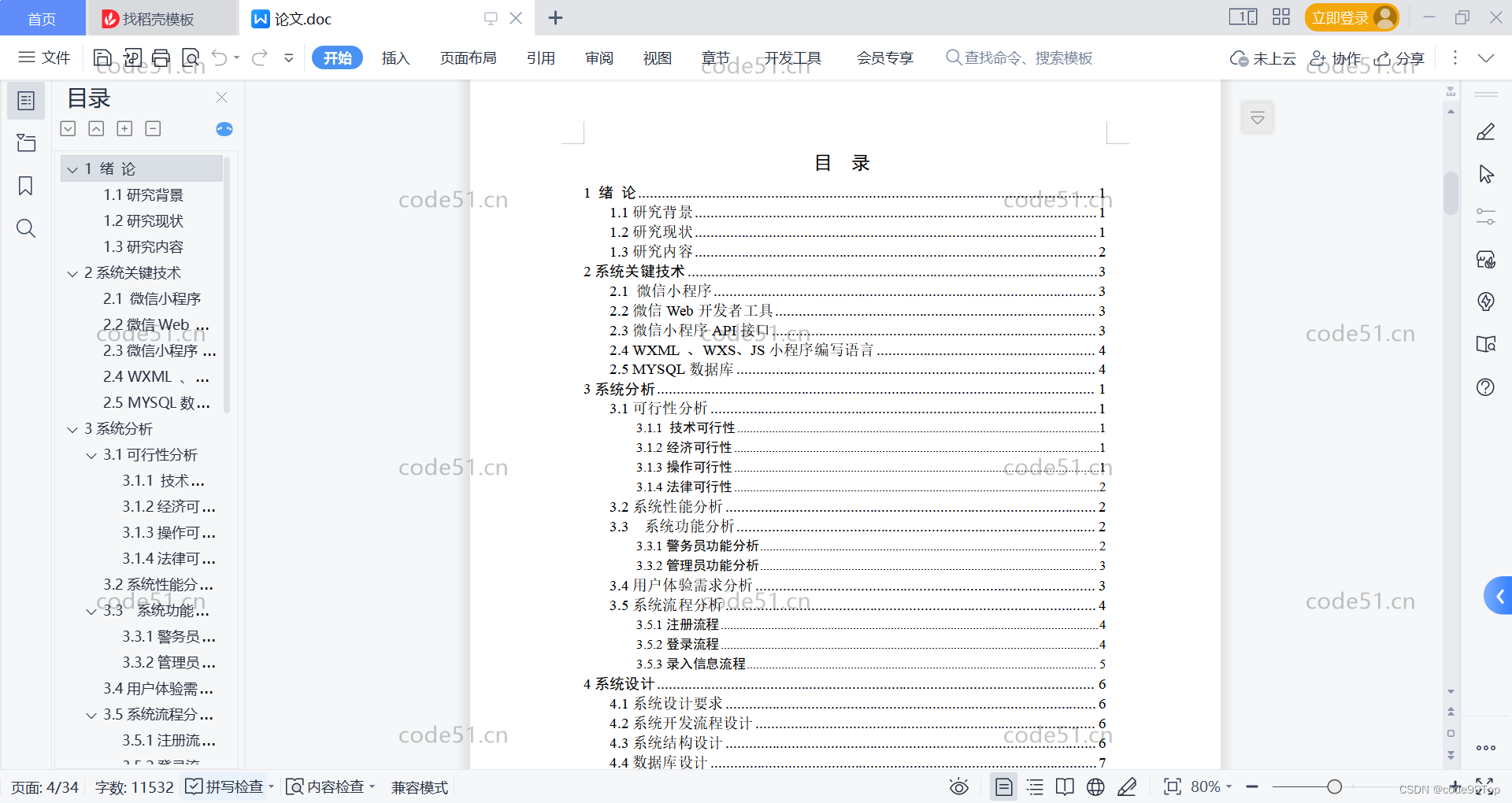
Task: Switch to reading layout view
Action: click(x=1065, y=786)
